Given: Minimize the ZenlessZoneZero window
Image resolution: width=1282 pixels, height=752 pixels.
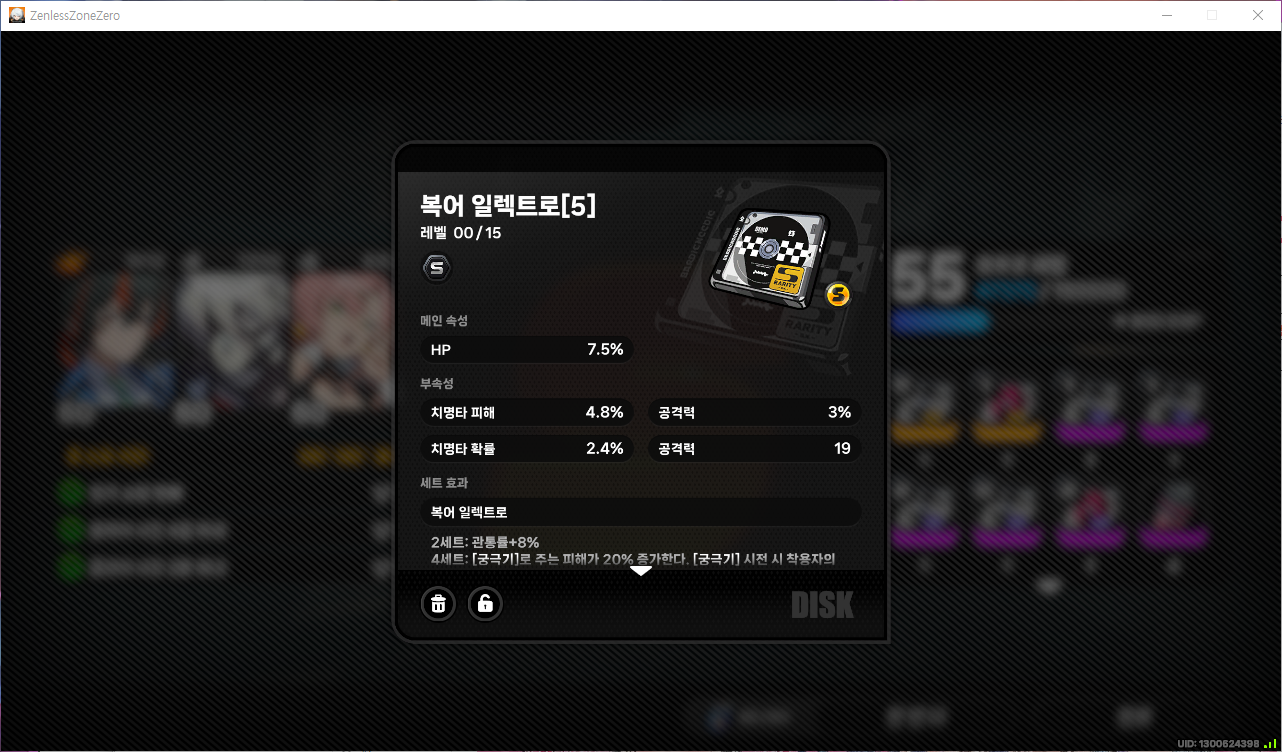Looking at the screenshot, I should (1166, 15).
